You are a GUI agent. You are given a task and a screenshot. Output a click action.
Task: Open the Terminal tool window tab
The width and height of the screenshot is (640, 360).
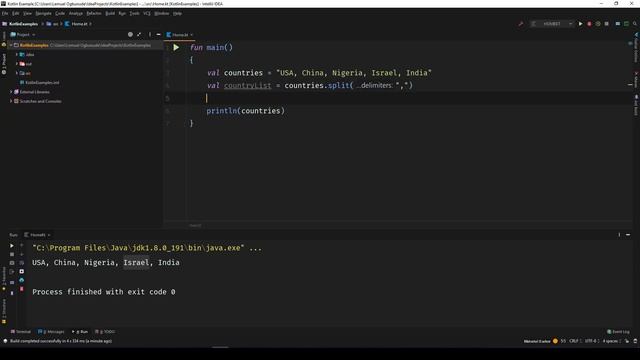click(20, 332)
